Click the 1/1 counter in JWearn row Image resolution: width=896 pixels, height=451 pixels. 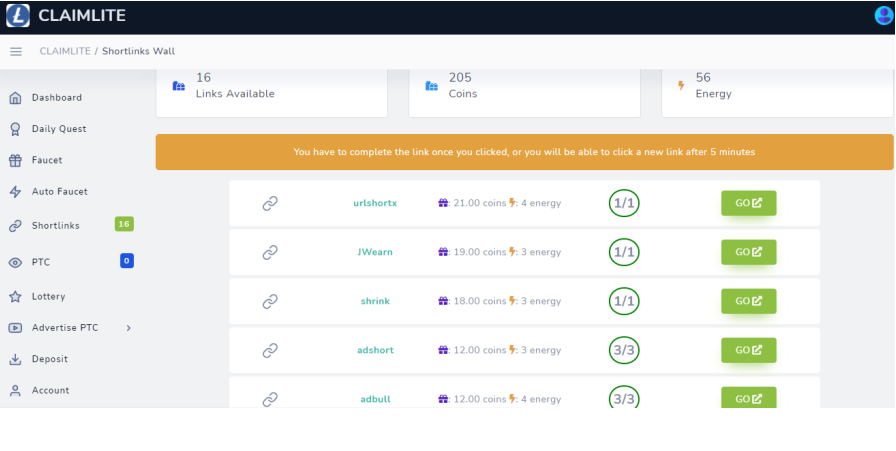(624, 253)
